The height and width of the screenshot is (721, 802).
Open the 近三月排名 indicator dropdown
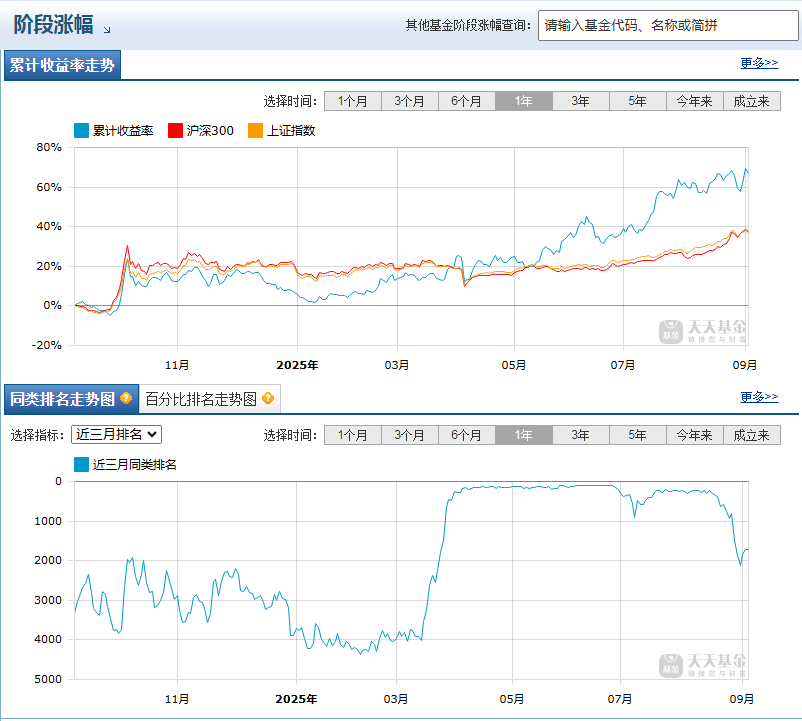pyautogui.click(x=116, y=435)
